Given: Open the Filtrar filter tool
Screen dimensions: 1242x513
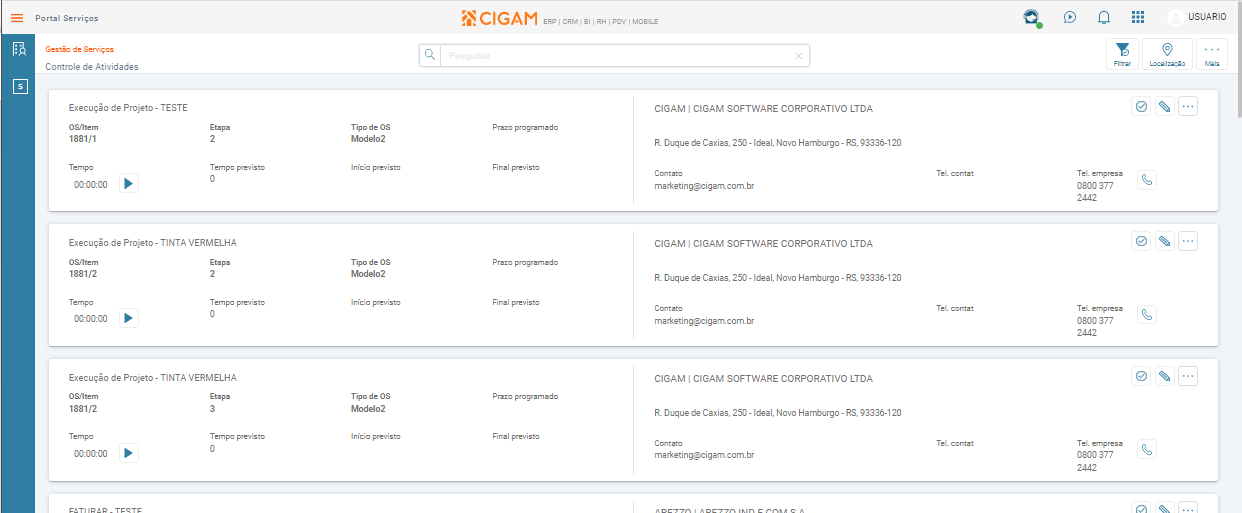Looking at the screenshot, I should (1122, 54).
